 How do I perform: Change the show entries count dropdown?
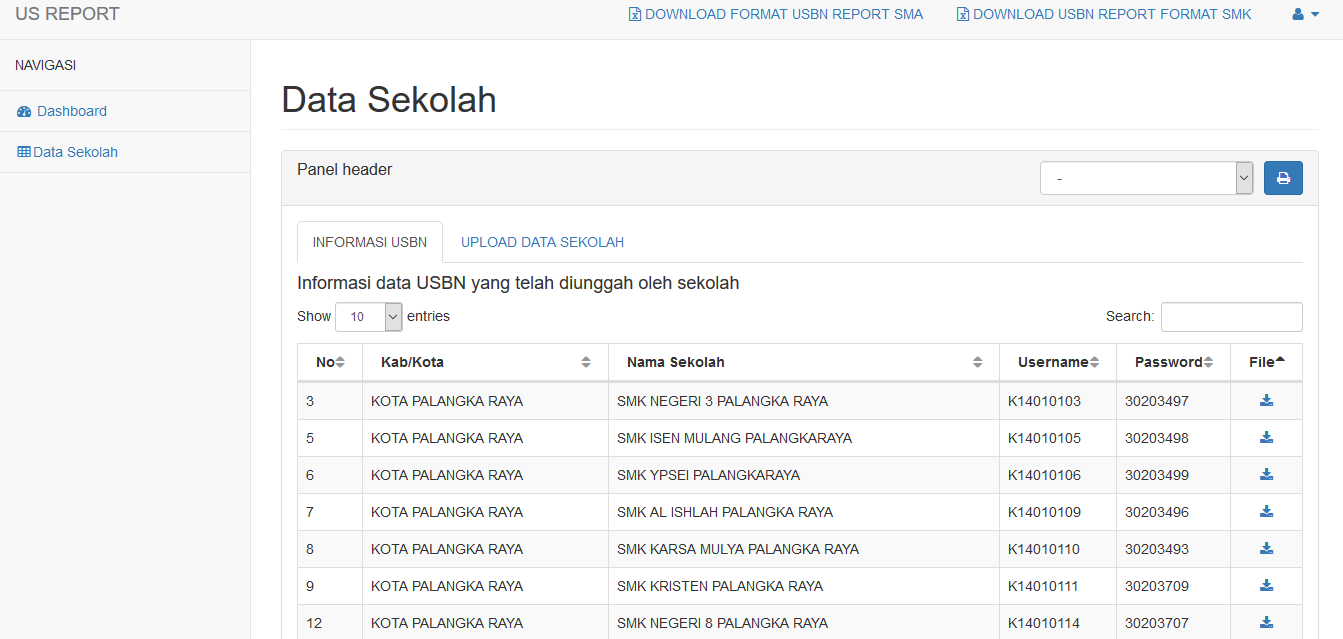tap(368, 317)
